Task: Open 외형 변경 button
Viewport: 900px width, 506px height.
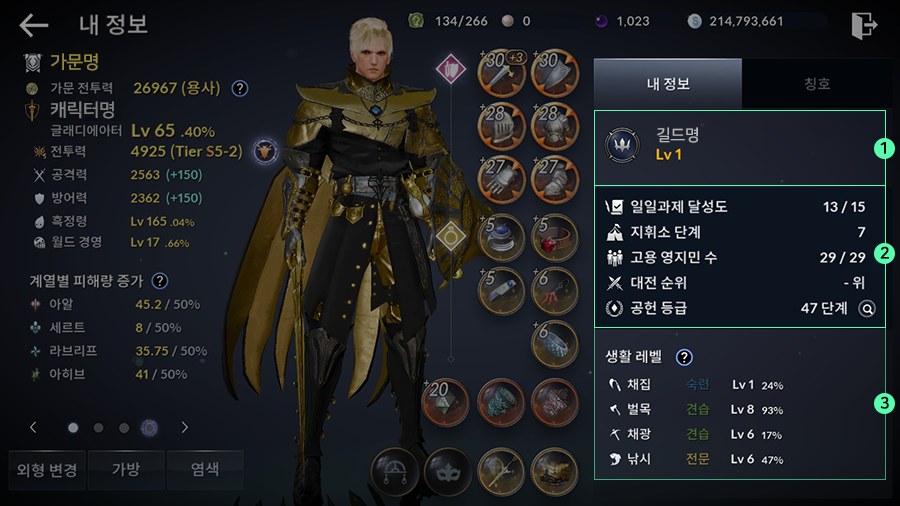Action: [x=47, y=470]
